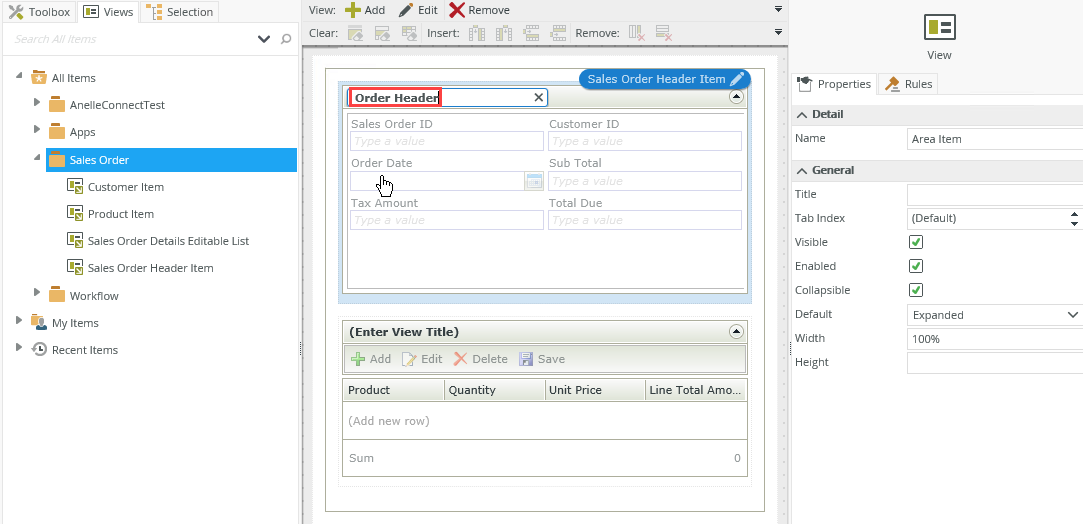
Task: Click the search magnifier icon
Action: click(286, 39)
